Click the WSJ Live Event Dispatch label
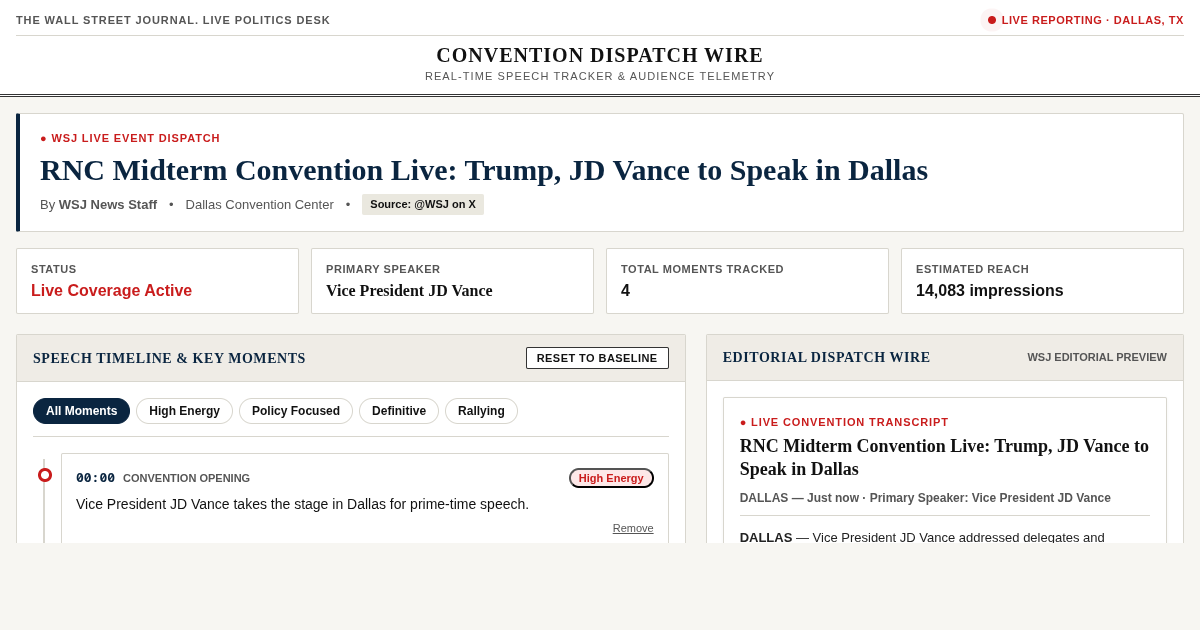The image size is (1200, 630). [x=130, y=138]
